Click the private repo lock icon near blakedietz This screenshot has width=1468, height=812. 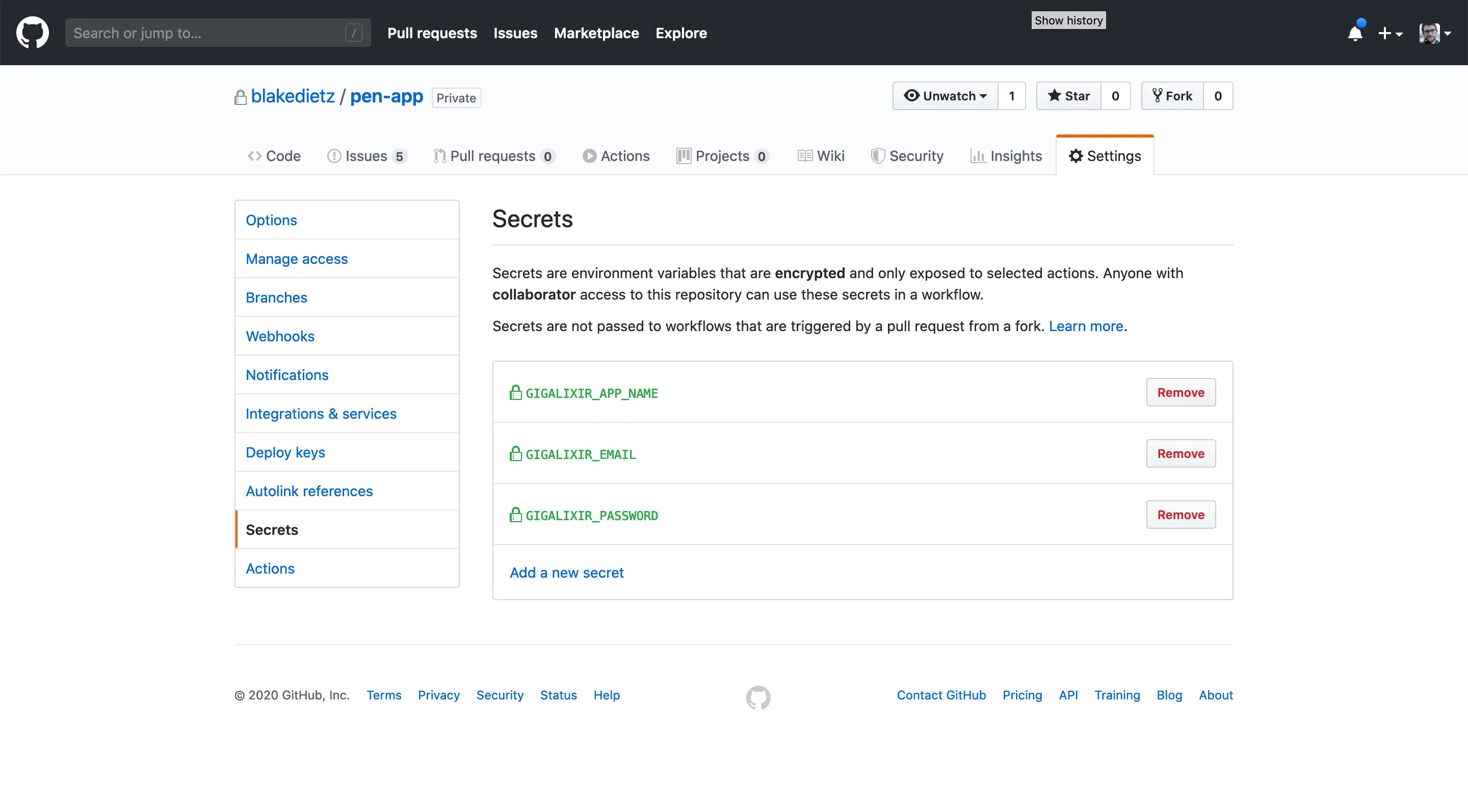click(241, 97)
